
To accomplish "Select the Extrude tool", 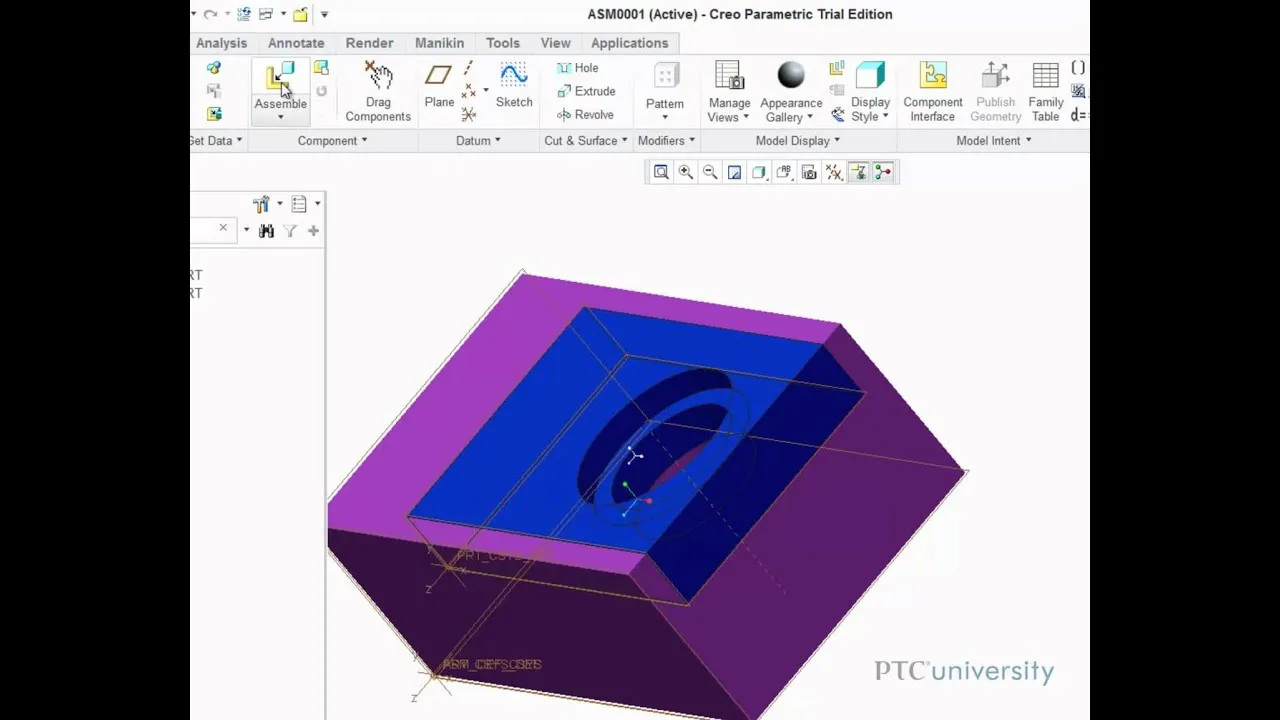I will pos(586,91).
